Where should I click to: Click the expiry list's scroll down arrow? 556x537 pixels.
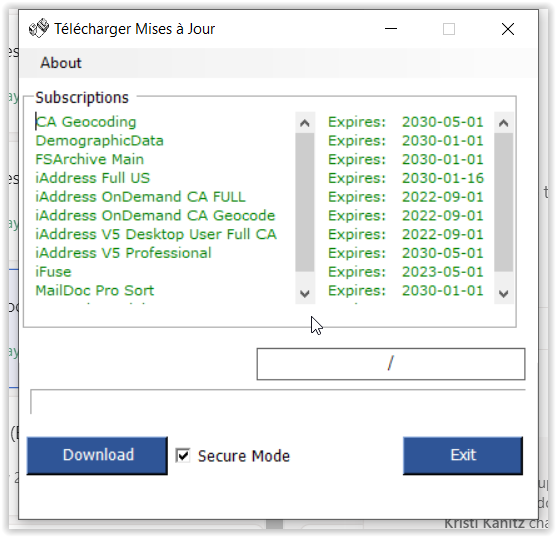point(504,293)
